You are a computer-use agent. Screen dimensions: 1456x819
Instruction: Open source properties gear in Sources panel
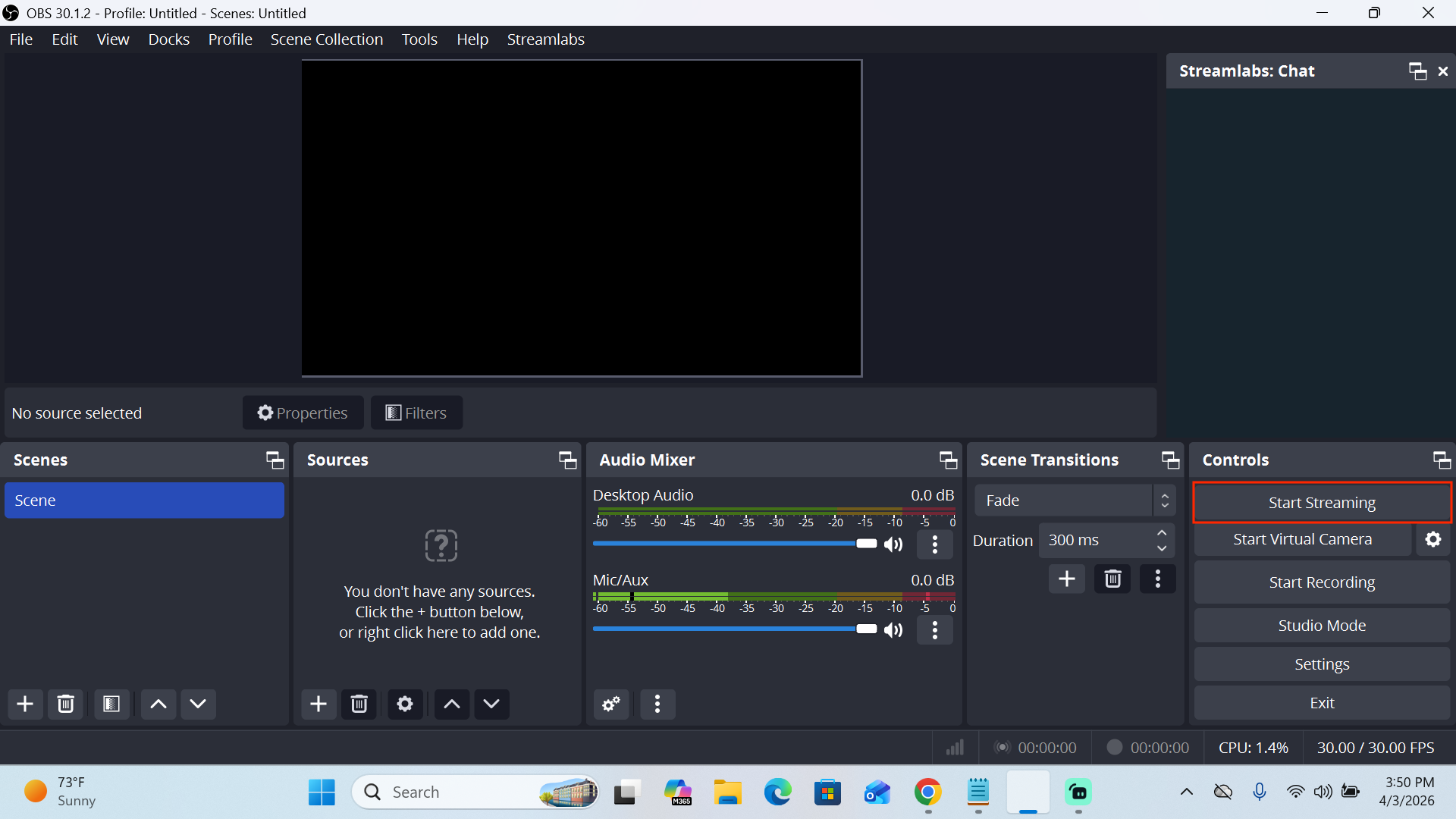tap(405, 704)
